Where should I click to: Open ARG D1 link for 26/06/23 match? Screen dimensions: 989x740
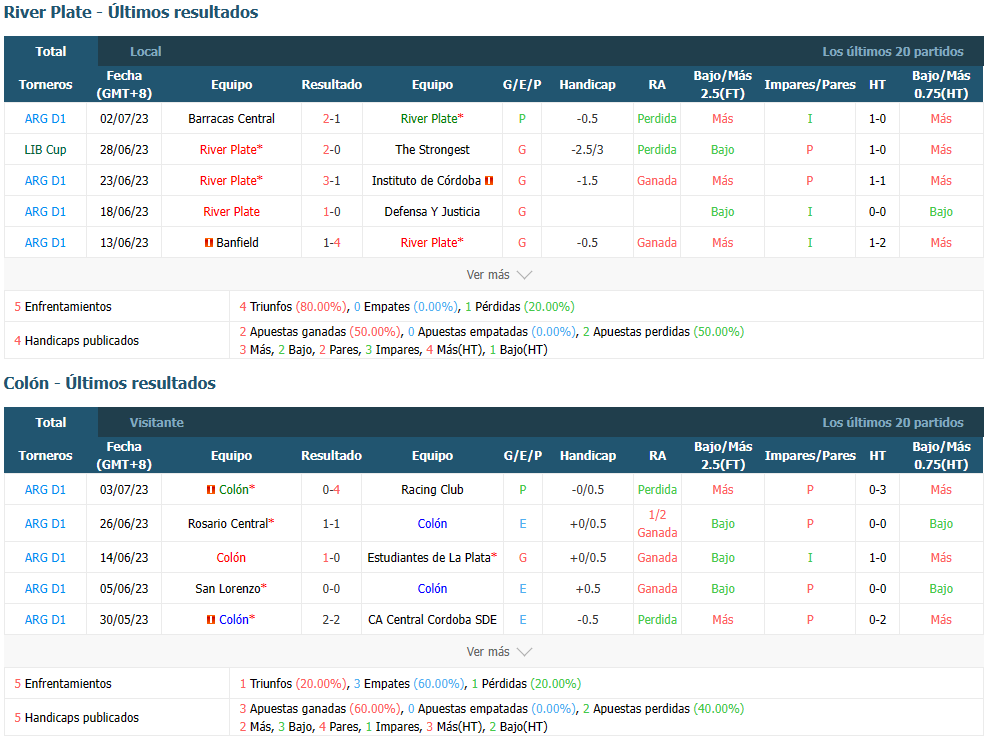click(45, 524)
